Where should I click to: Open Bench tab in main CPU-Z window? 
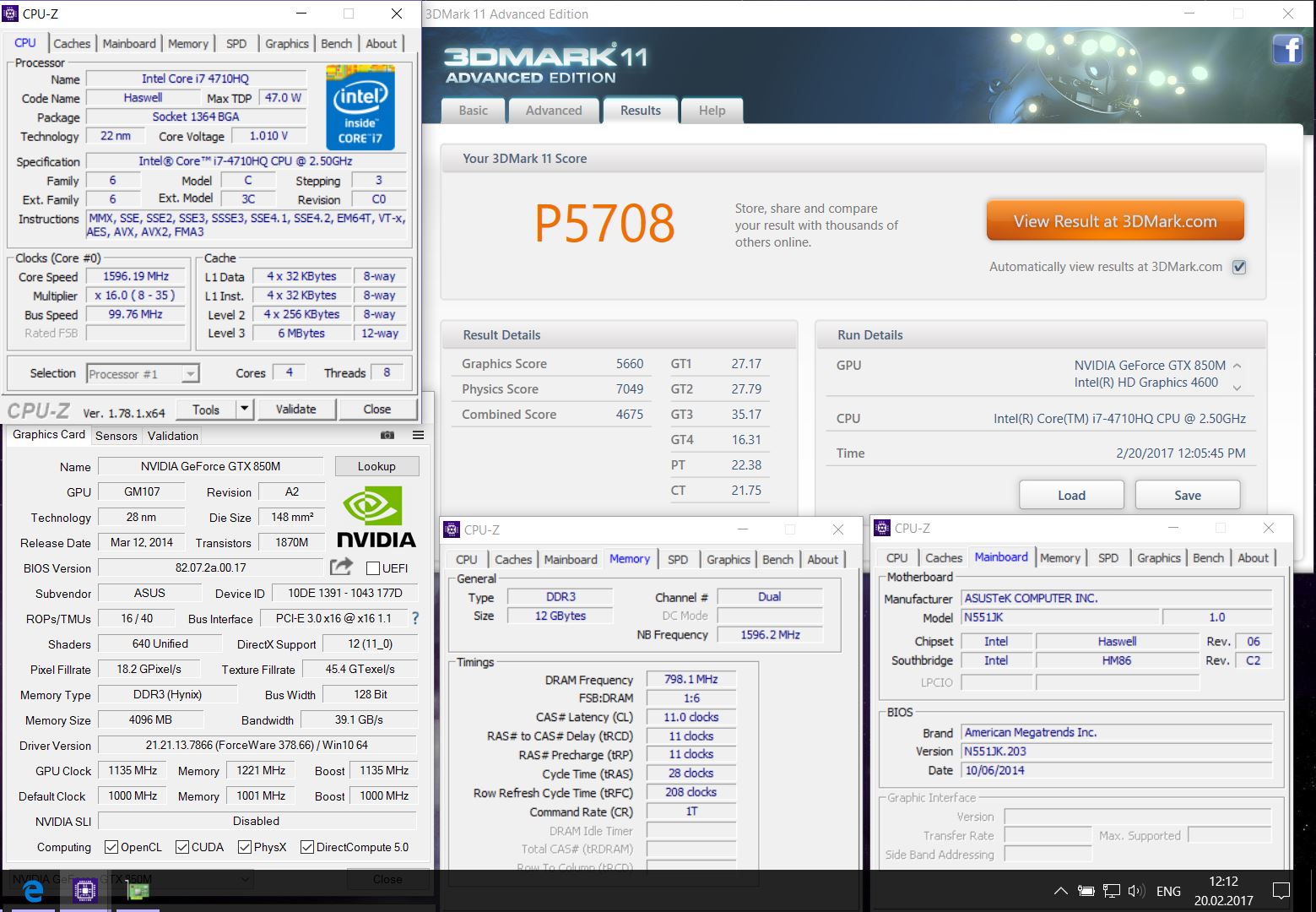(x=336, y=43)
